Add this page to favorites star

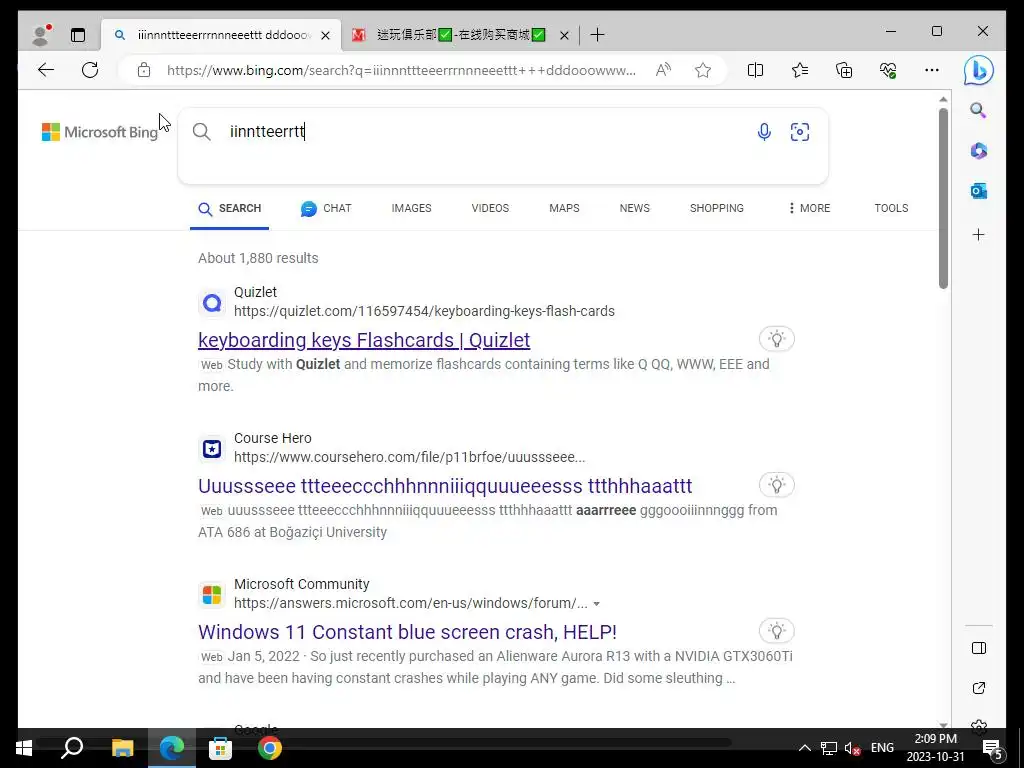click(x=703, y=70)
